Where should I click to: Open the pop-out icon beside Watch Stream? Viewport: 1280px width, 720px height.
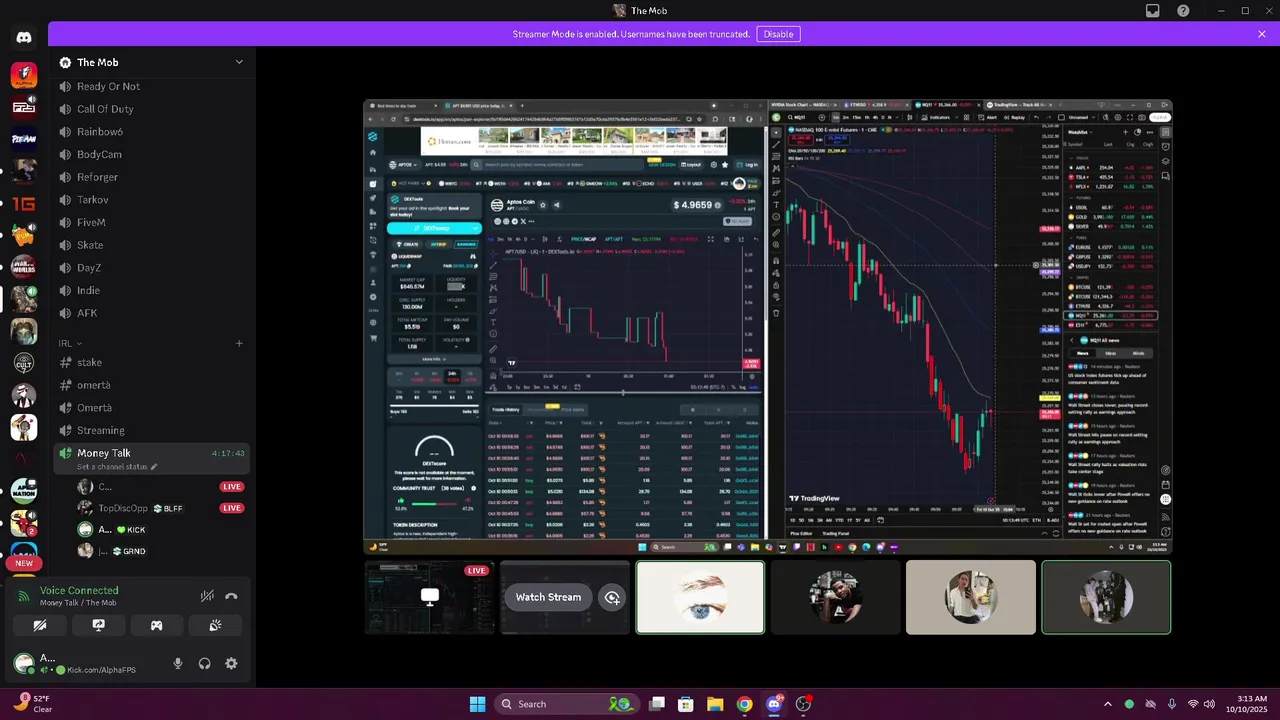(612, 597)
